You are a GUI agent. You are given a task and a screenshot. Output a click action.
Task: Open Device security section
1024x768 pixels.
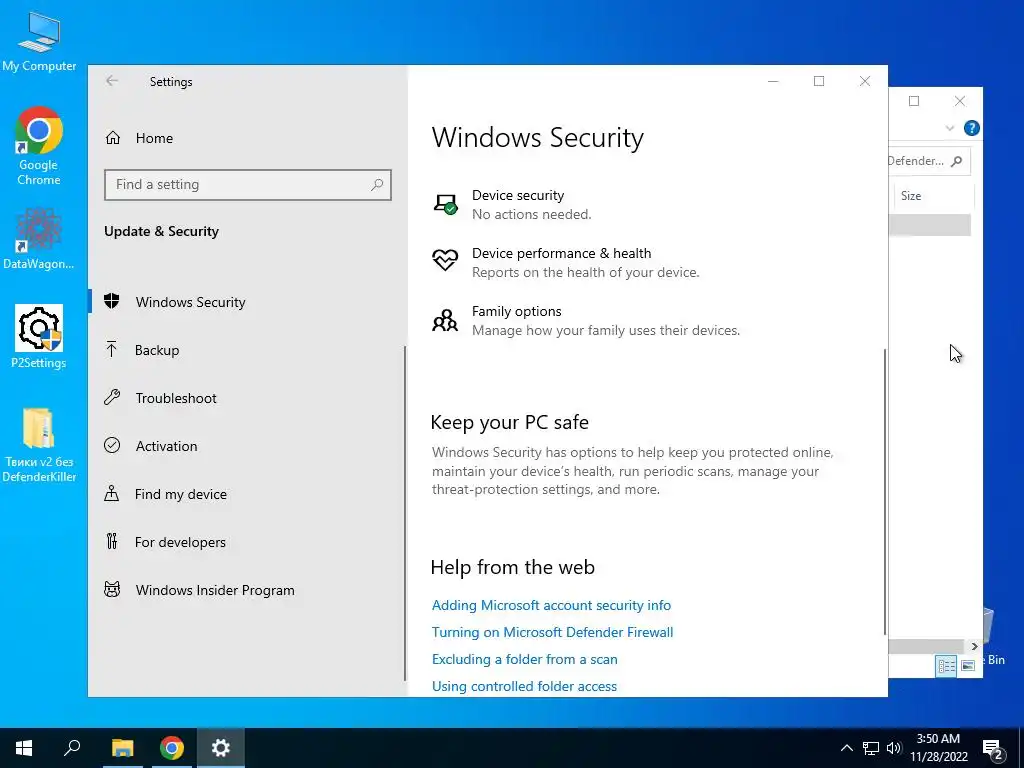click(x=513, y=204)
